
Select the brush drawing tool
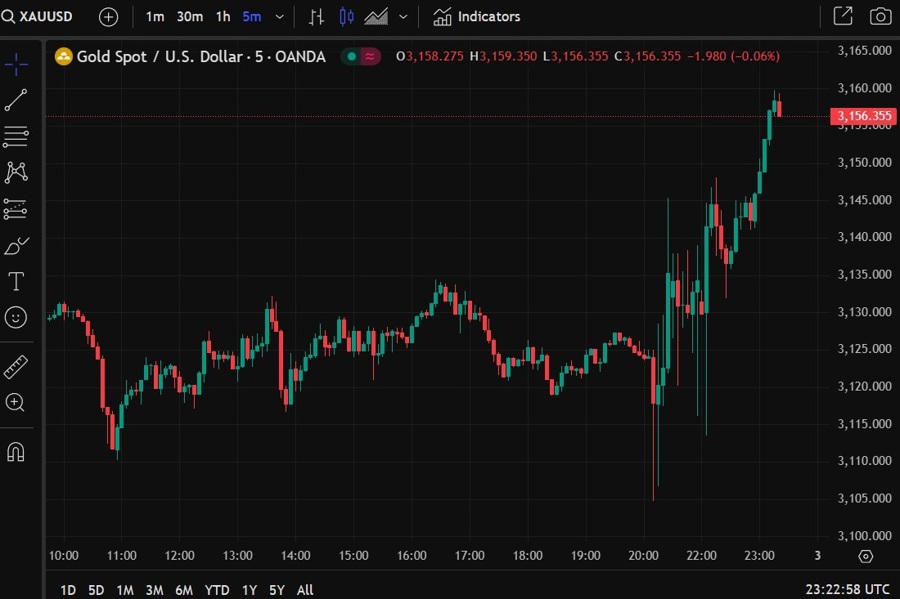click(x=16, y=246)
